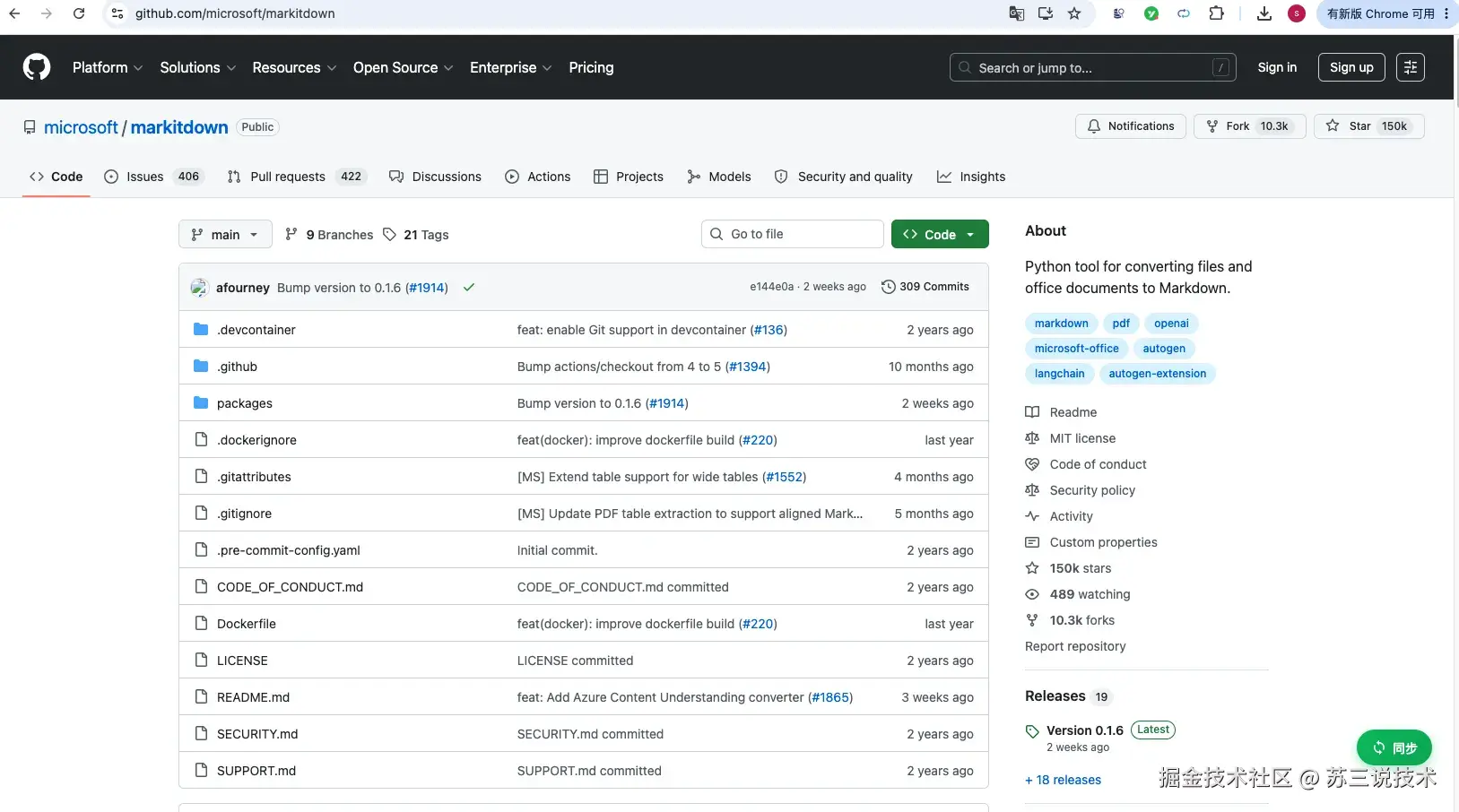The image size is (1459, 812).
Task: Click the browser address bar URL
Action: click(x=235, y=13)
